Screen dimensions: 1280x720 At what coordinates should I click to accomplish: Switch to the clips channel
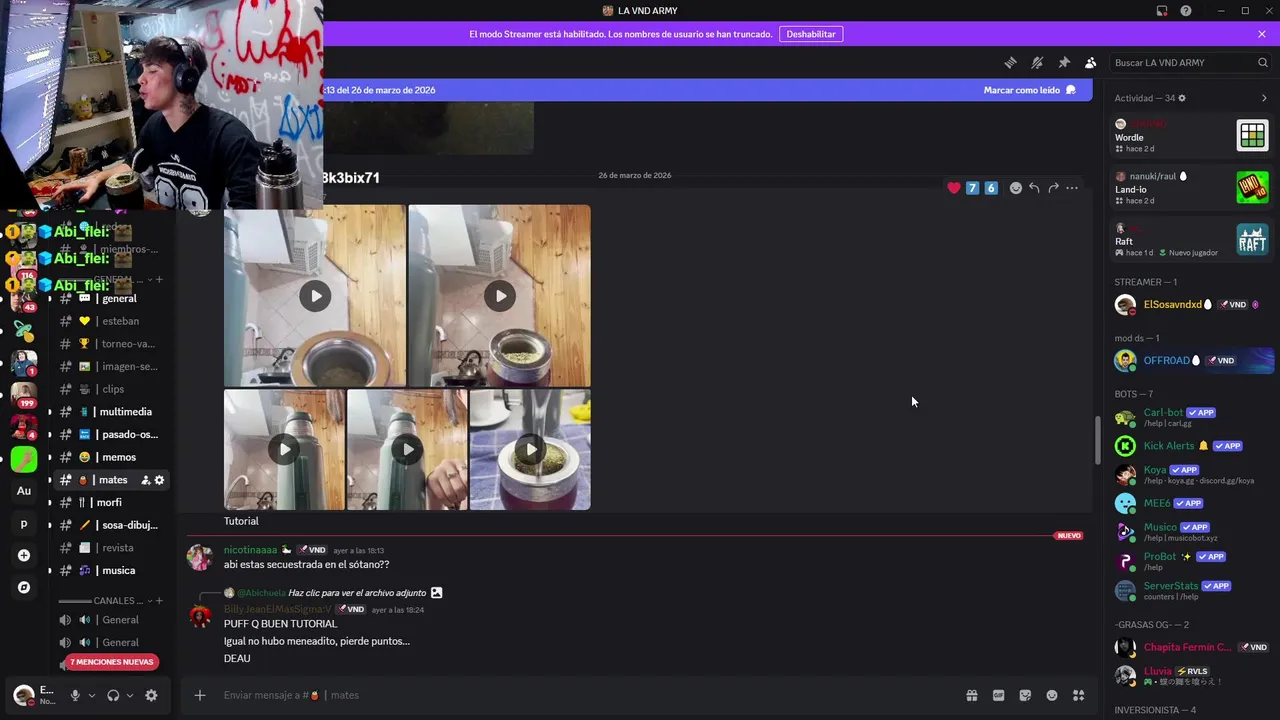[110, 389]
